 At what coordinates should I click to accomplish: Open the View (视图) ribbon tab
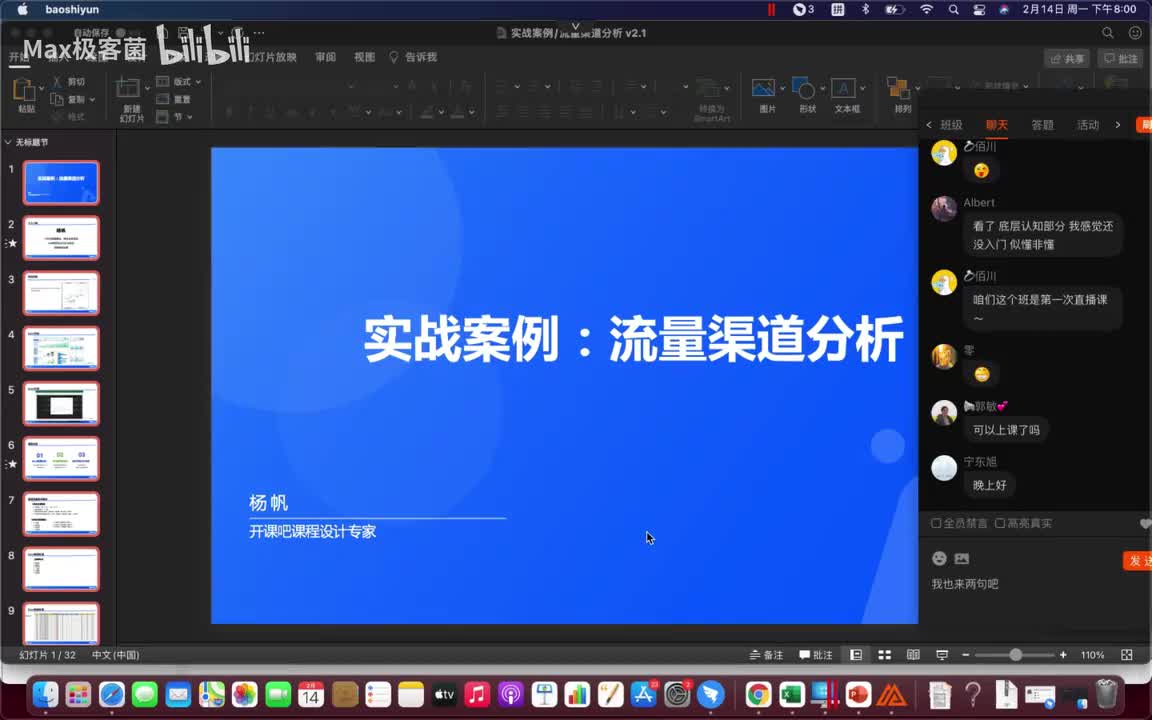pos(364,57)
